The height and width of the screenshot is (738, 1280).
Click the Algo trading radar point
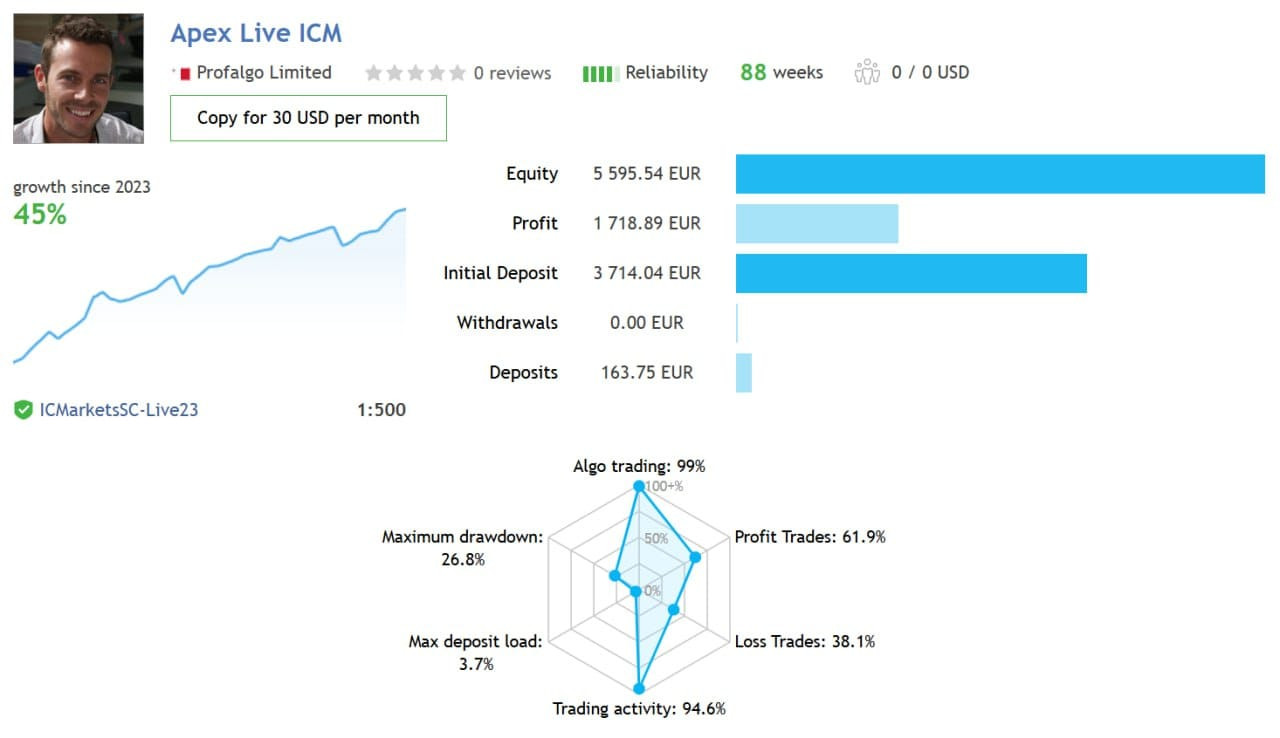pyautogui.click(x=638, y=487)
